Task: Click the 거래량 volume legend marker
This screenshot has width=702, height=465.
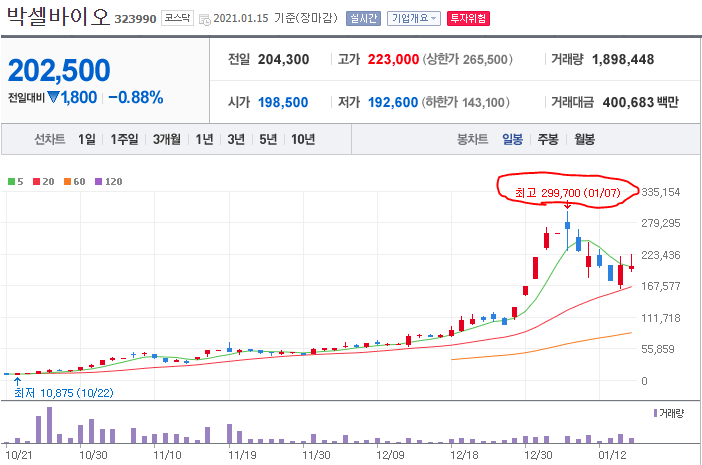Action: 655,413
